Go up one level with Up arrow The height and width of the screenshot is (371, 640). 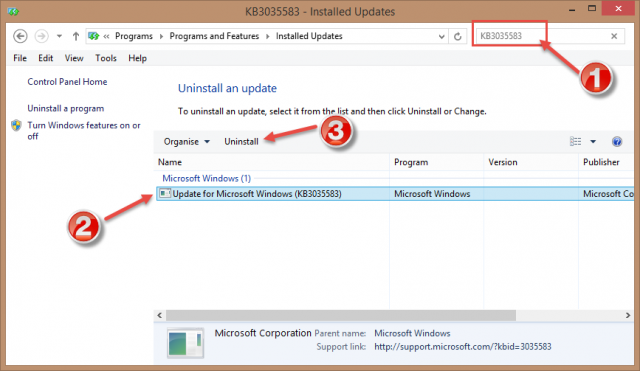76,36
